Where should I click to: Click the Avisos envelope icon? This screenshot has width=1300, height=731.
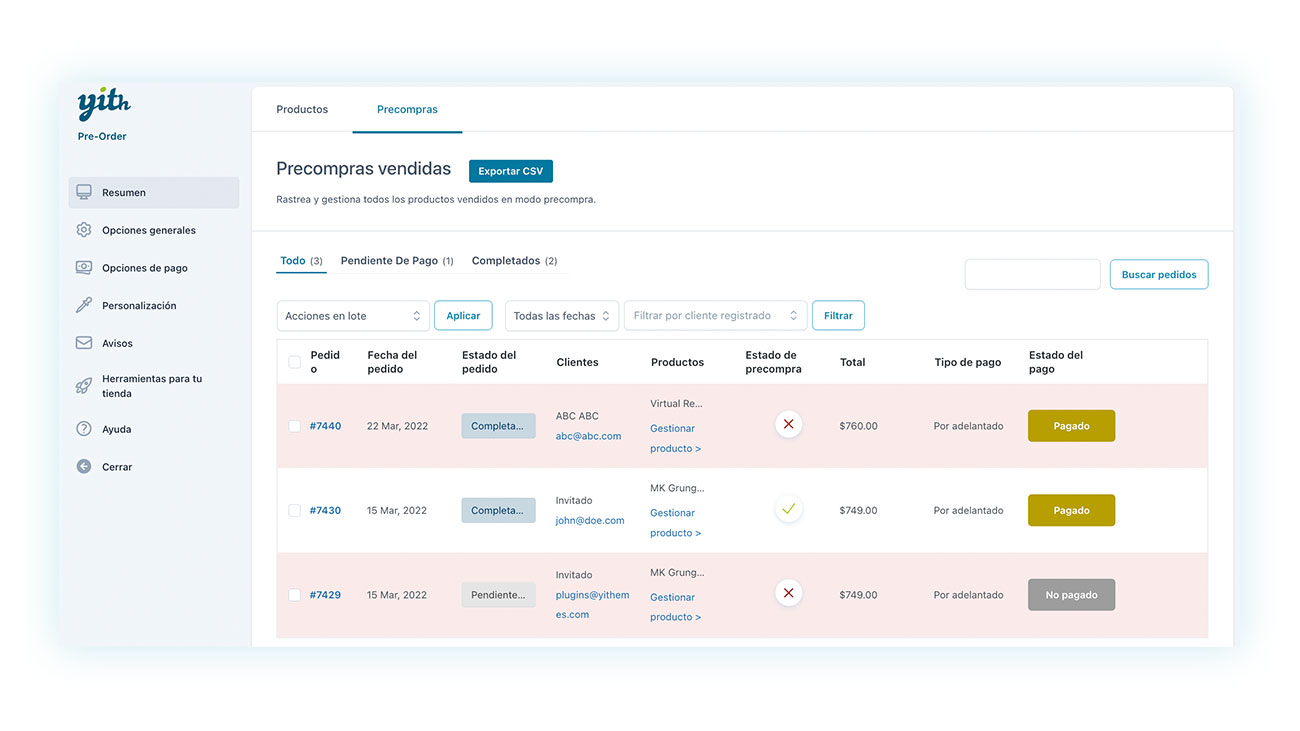point(84,343)
